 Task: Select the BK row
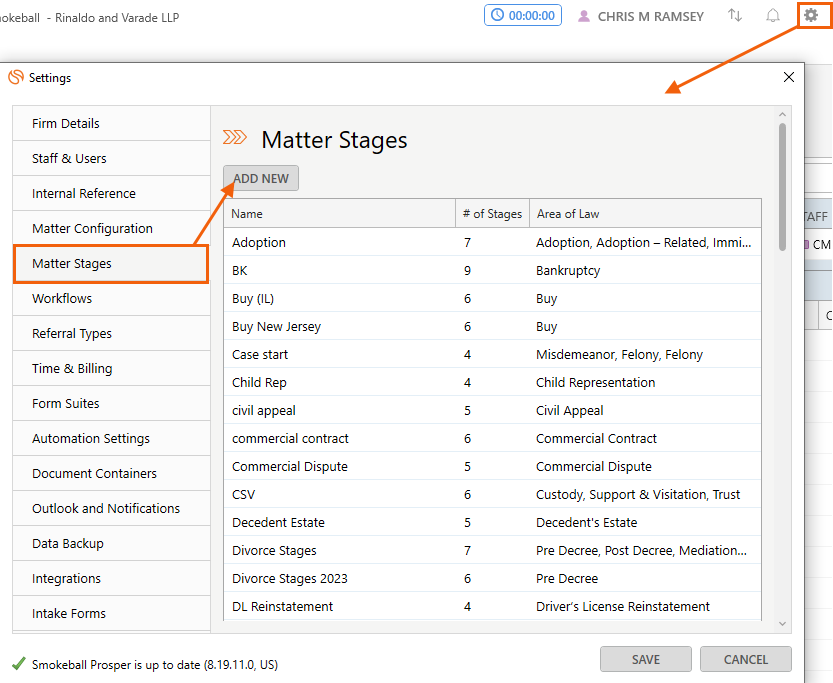(x=492, y=271)
